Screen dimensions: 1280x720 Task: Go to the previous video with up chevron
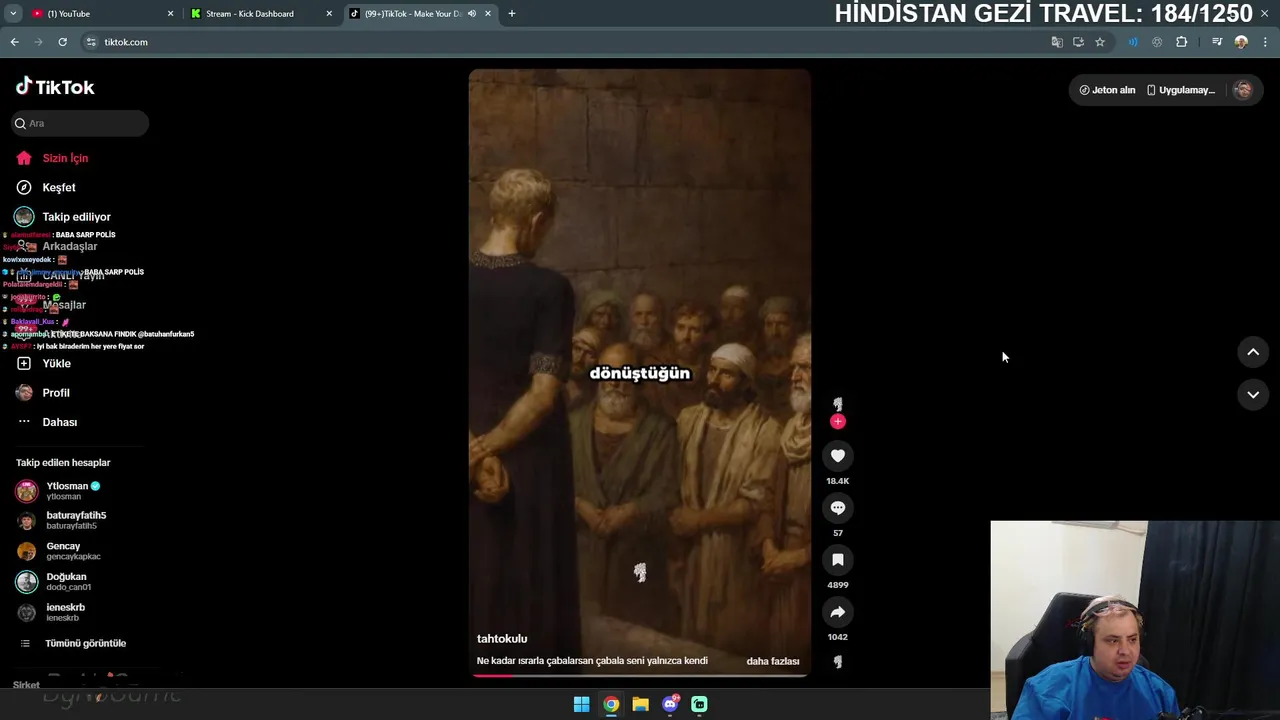pyautogui.click(x=1253, y=352)
